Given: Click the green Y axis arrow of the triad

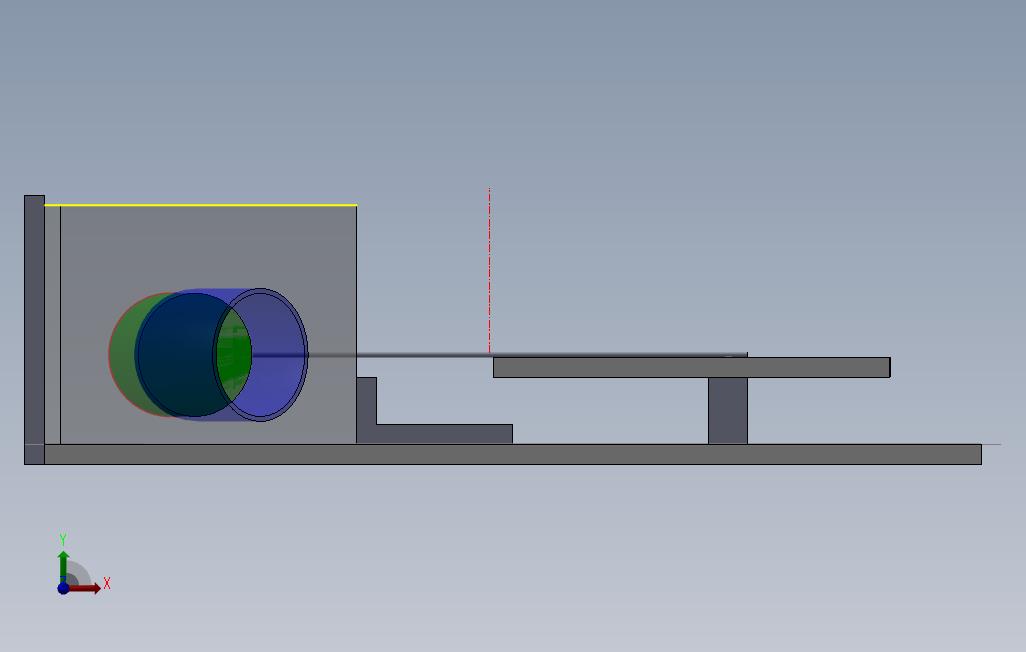Looking at the screenshot, I should point(63,566).
